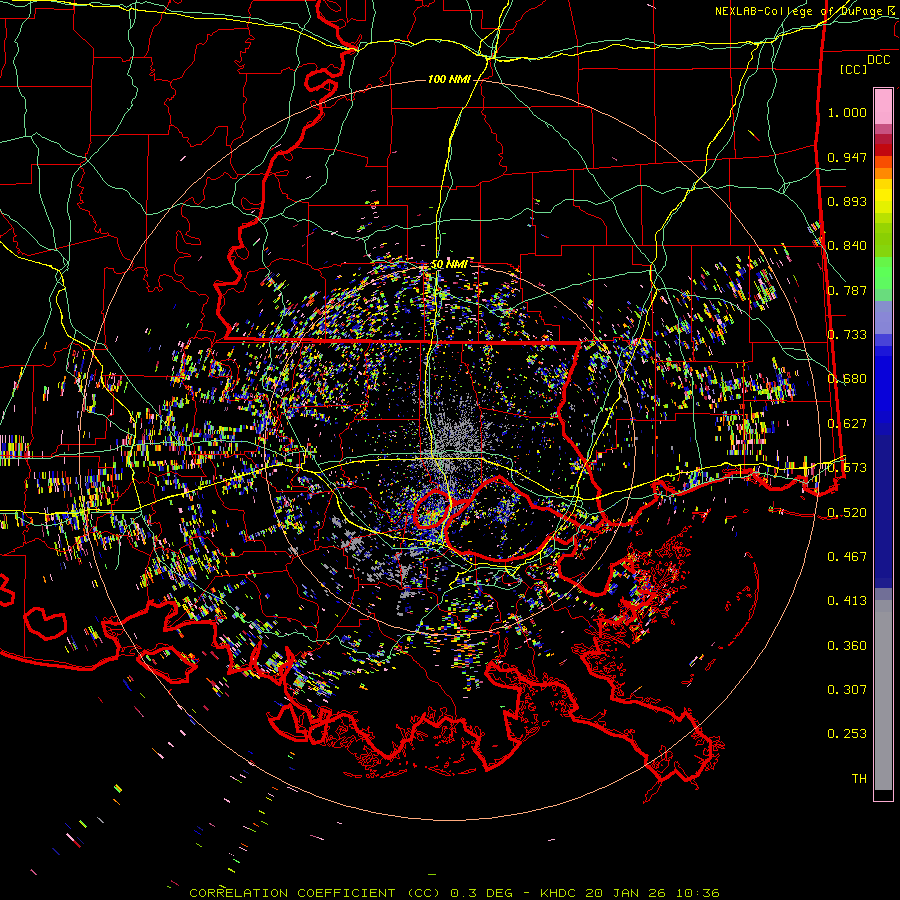Click the pink segment of the color bar
The width and height of the screenshot is (900, 900).
point(883,106)
